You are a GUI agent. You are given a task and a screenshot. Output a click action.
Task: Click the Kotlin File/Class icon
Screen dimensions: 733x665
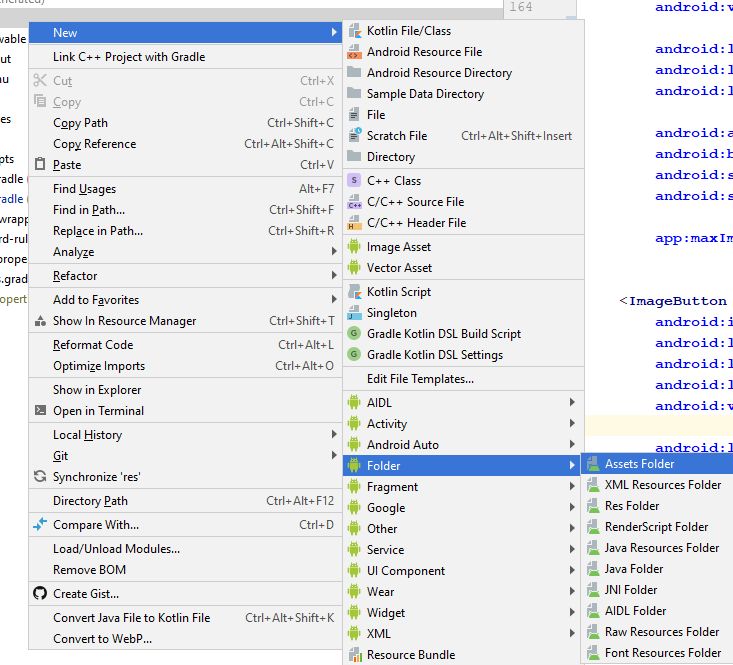(354, 31)
